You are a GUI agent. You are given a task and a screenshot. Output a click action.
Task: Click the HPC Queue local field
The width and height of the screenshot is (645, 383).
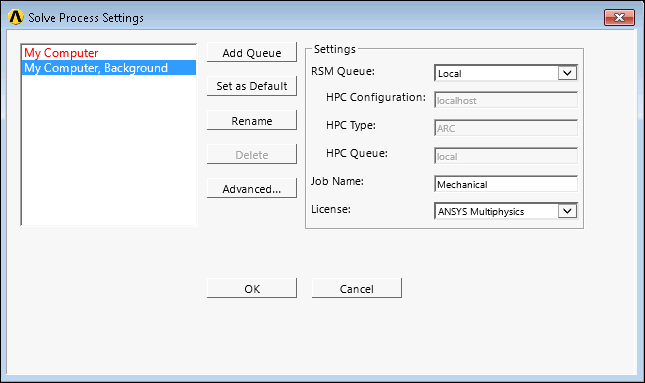click(x=506, y=156)
